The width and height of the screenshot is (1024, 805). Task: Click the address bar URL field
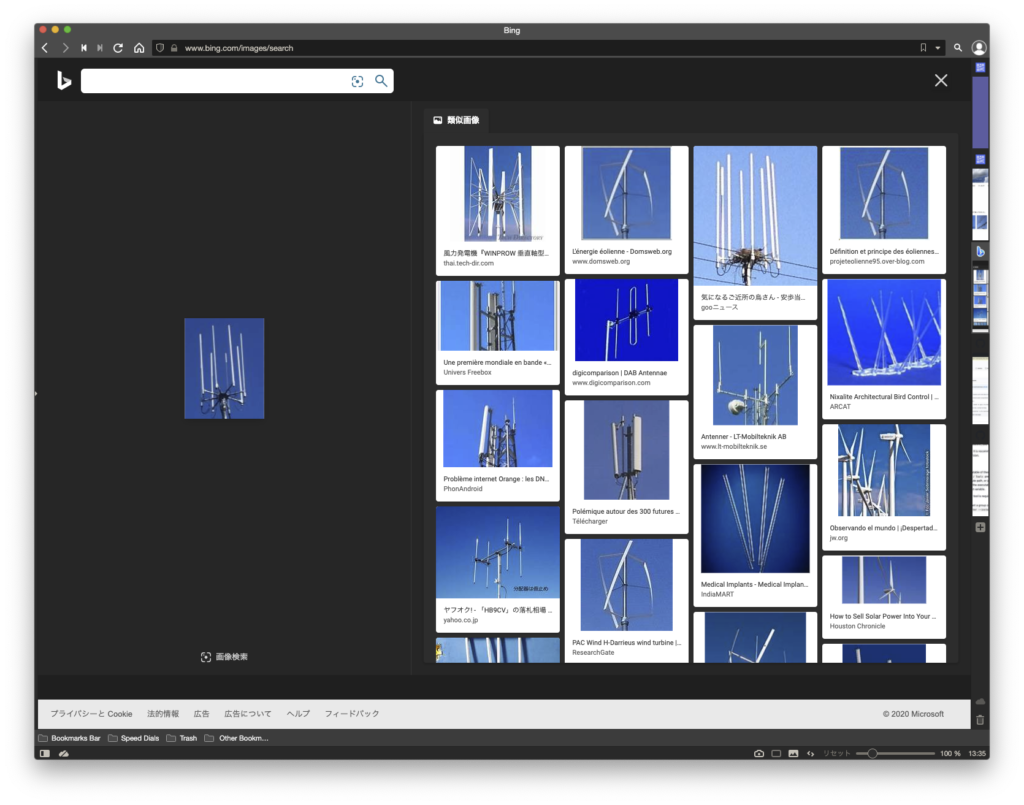click(500, 48)
